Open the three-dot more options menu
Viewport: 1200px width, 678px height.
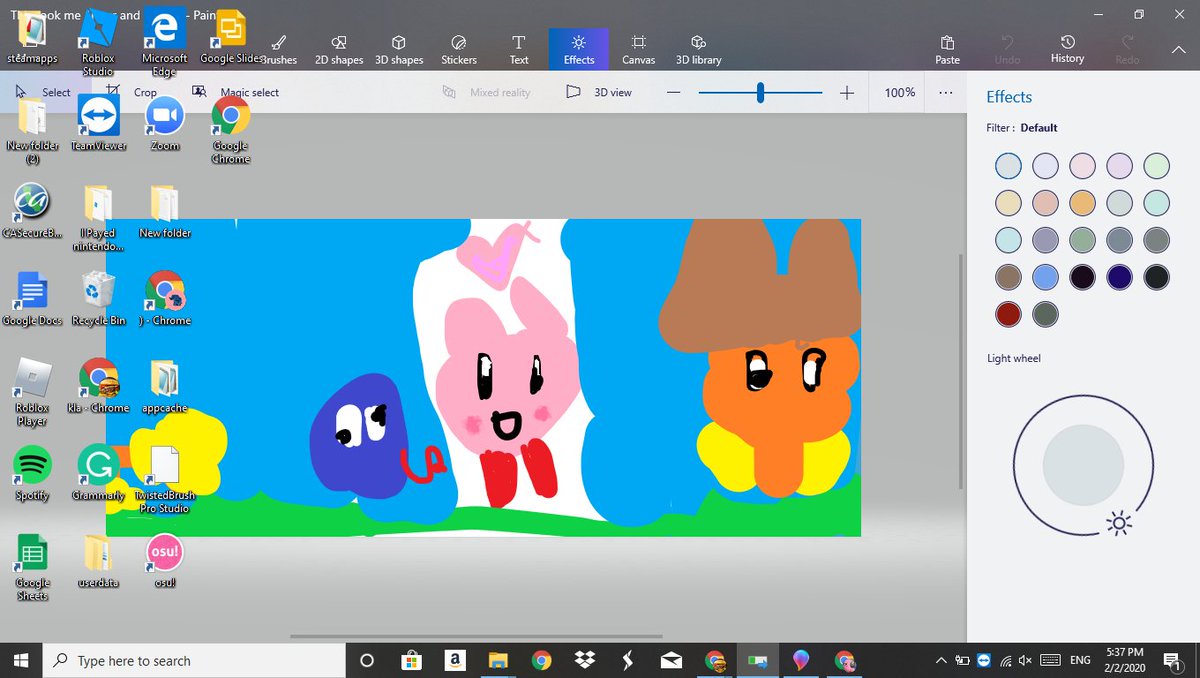click(946, 92)
